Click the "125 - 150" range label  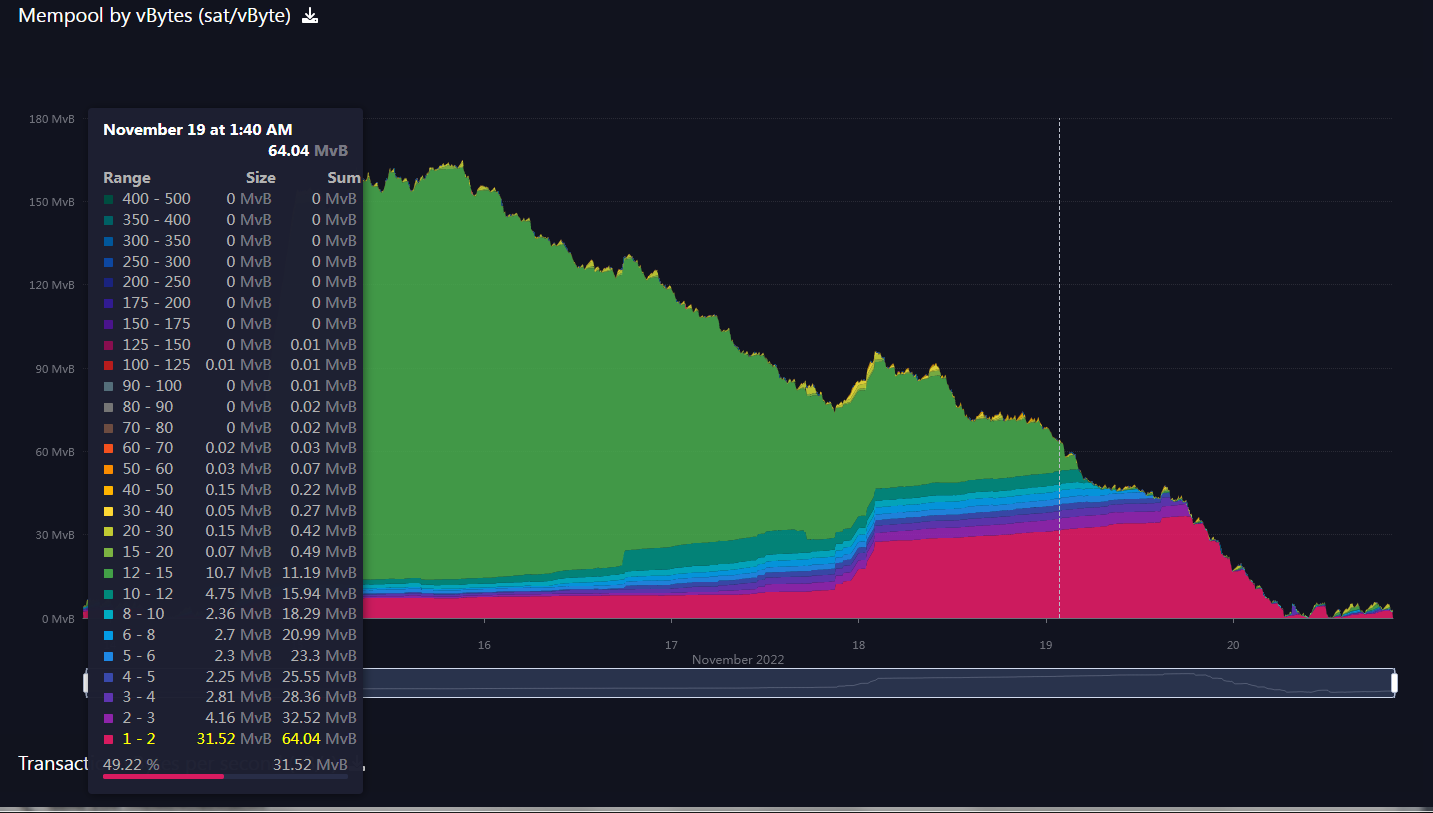coord(156,345)
